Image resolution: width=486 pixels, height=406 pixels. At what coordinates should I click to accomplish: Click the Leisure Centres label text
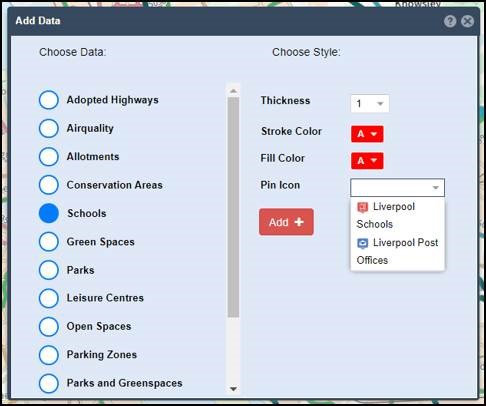click(x=105, y=298)
